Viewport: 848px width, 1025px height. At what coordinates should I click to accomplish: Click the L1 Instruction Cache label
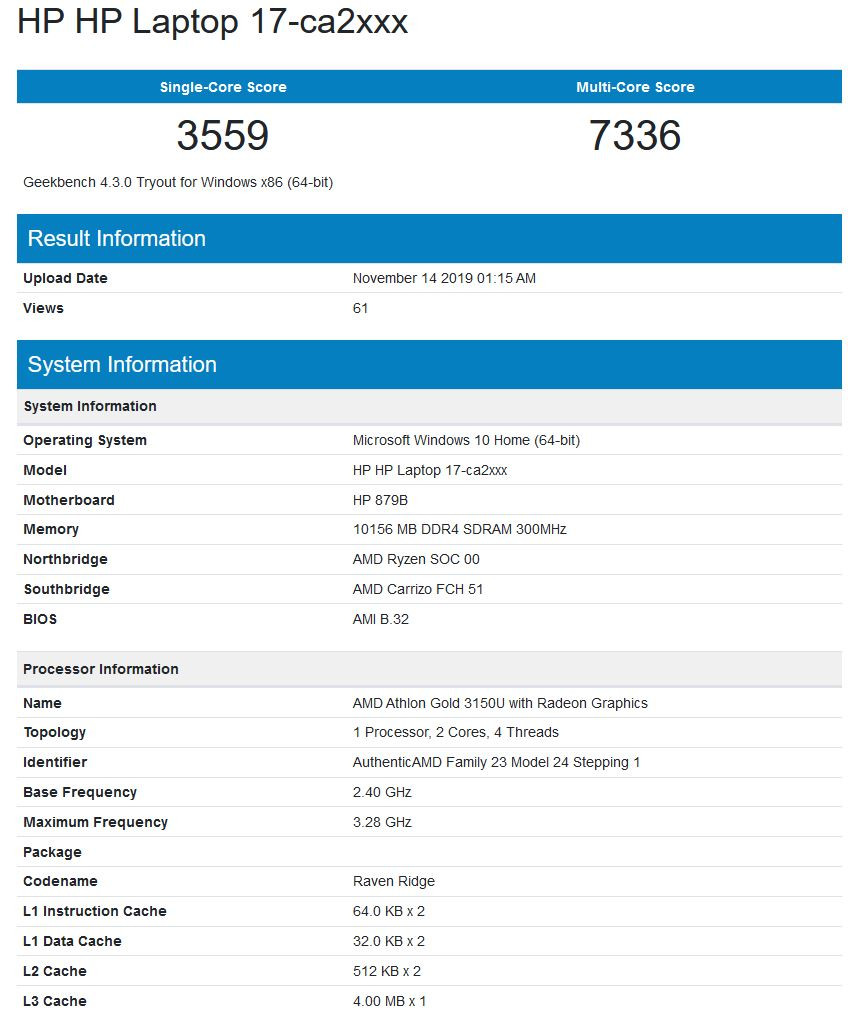(95, 911)
